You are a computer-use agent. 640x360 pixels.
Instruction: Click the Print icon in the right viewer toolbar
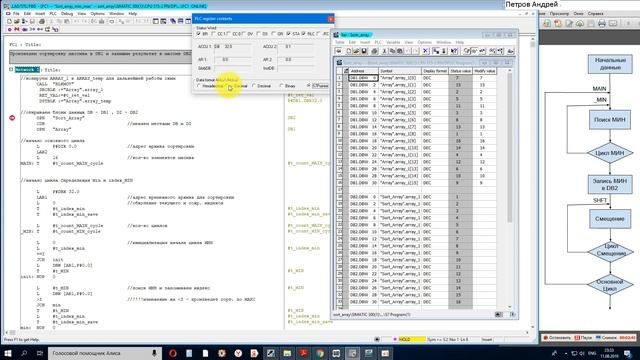pyautogui.click(x=602, y=24)
